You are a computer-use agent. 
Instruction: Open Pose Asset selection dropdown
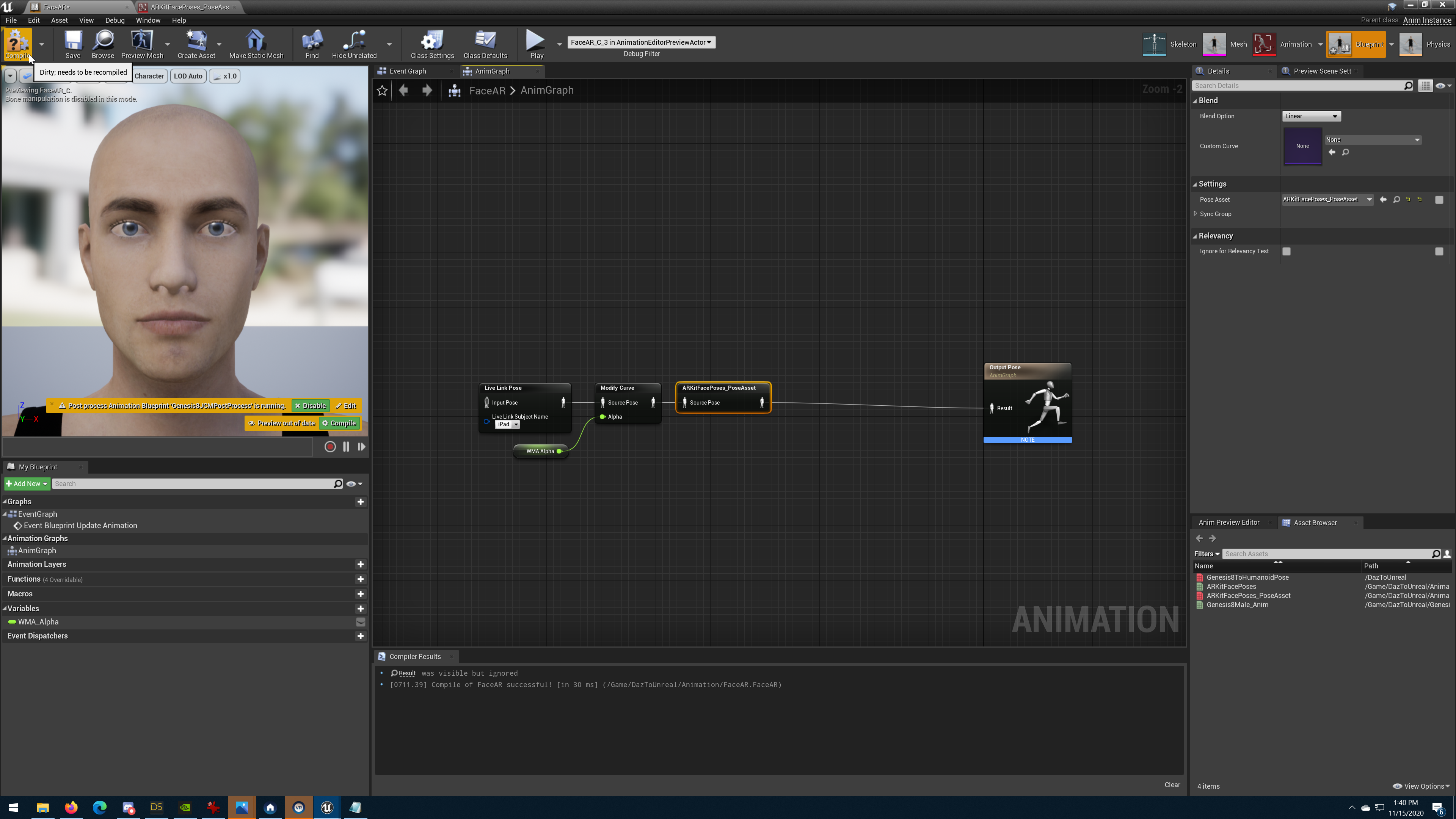[1327, 199]
